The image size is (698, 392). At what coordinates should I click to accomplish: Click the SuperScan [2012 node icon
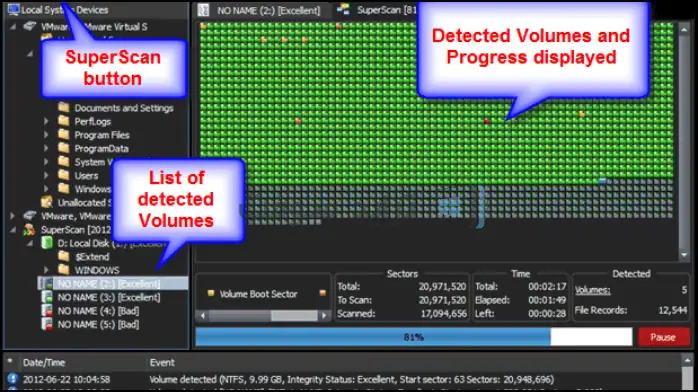[x=29, y=230]
